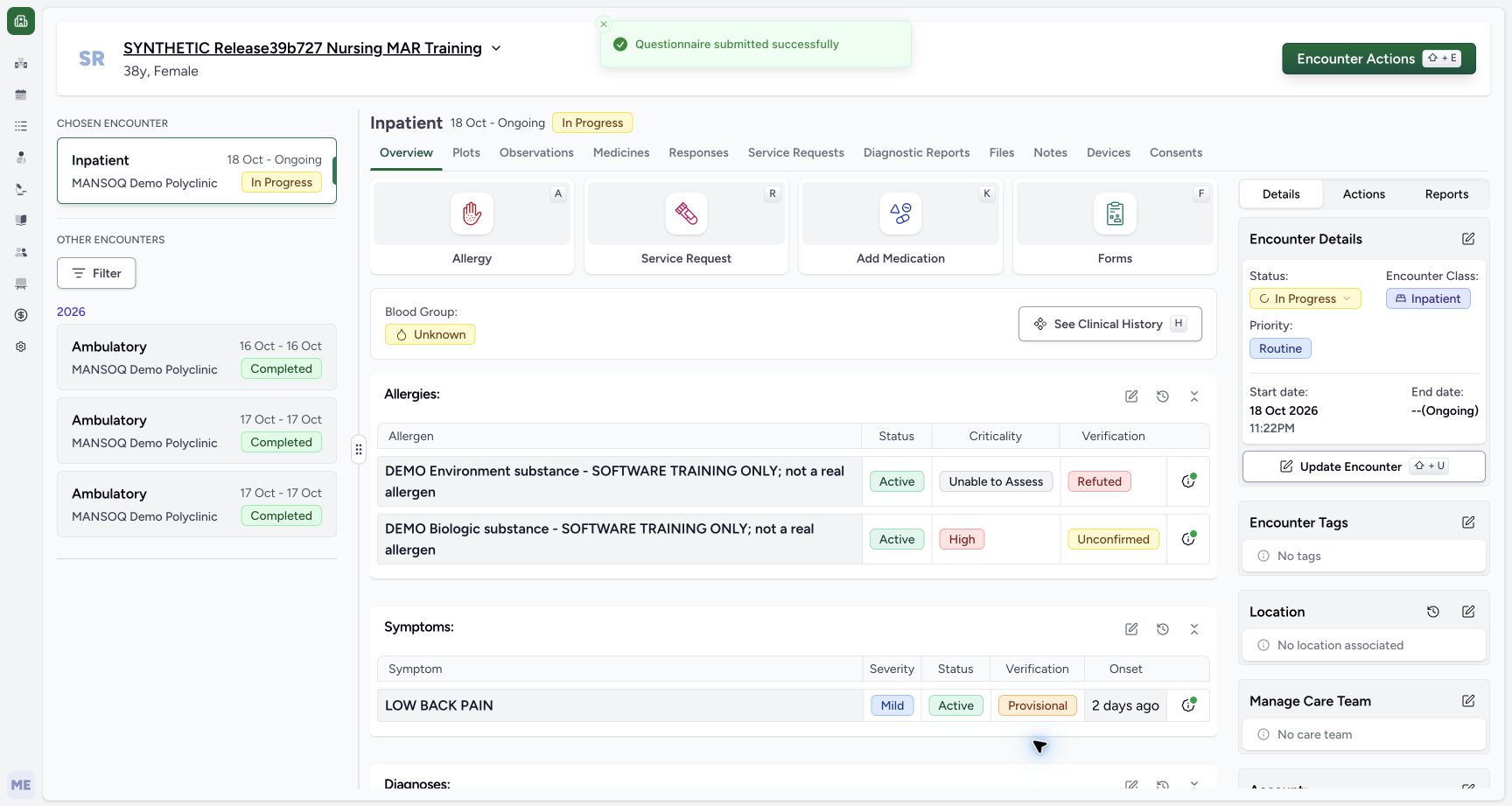
Task: Click the Add Medication pills icon
Action: [x=900, y=214]
